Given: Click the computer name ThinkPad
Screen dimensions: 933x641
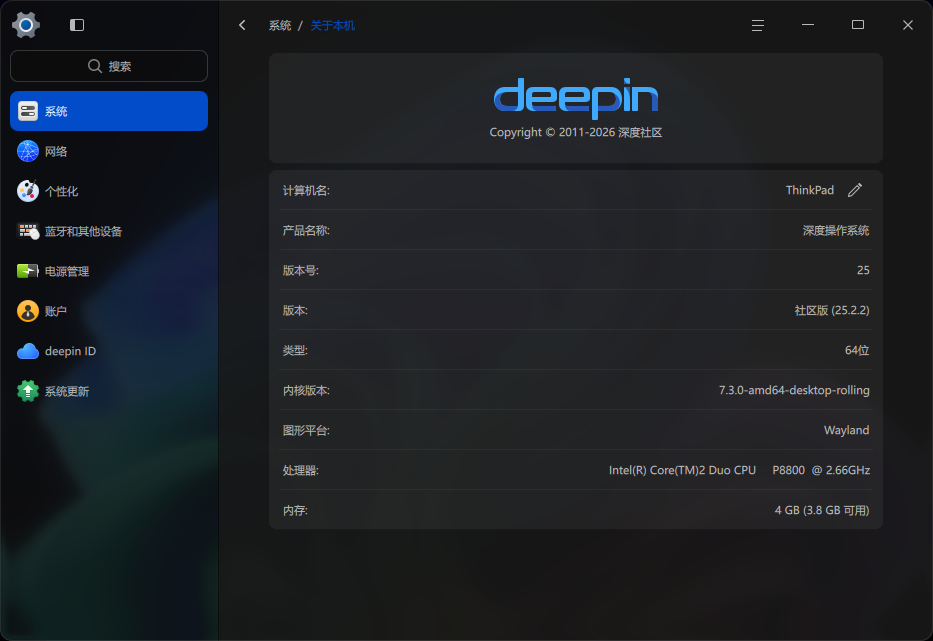Looking at the screenshot, I should coord(810,190).
